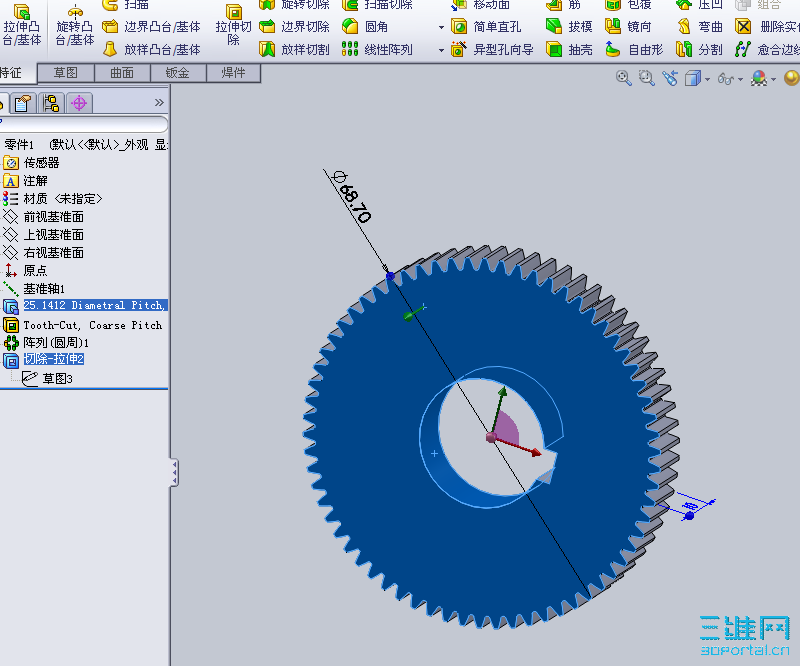Select the 弯曲 flex tool
800x666 pixels.
[x=699, y=27]
